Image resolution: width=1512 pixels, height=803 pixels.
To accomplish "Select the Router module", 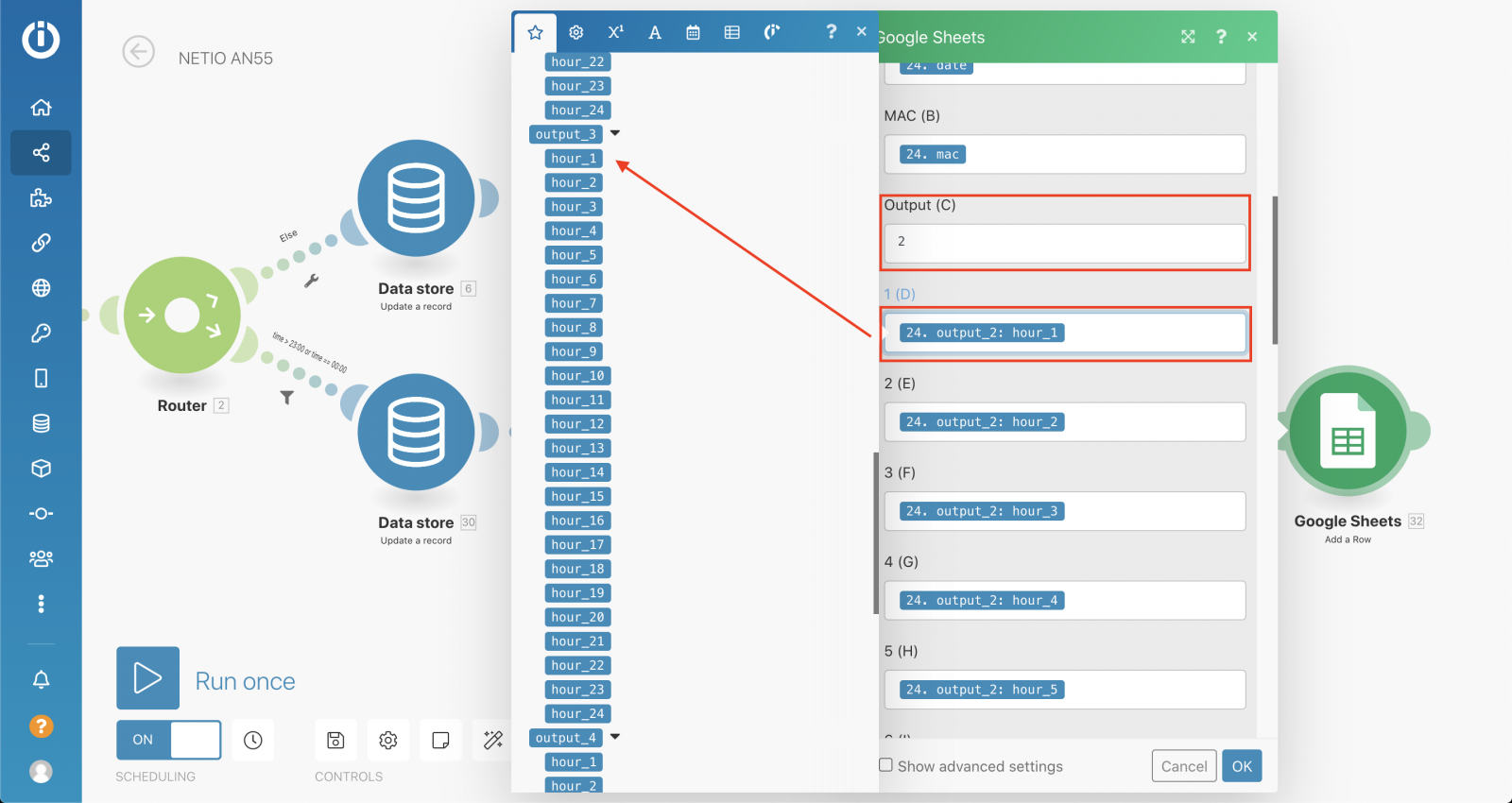I will [x=182, y=315].
